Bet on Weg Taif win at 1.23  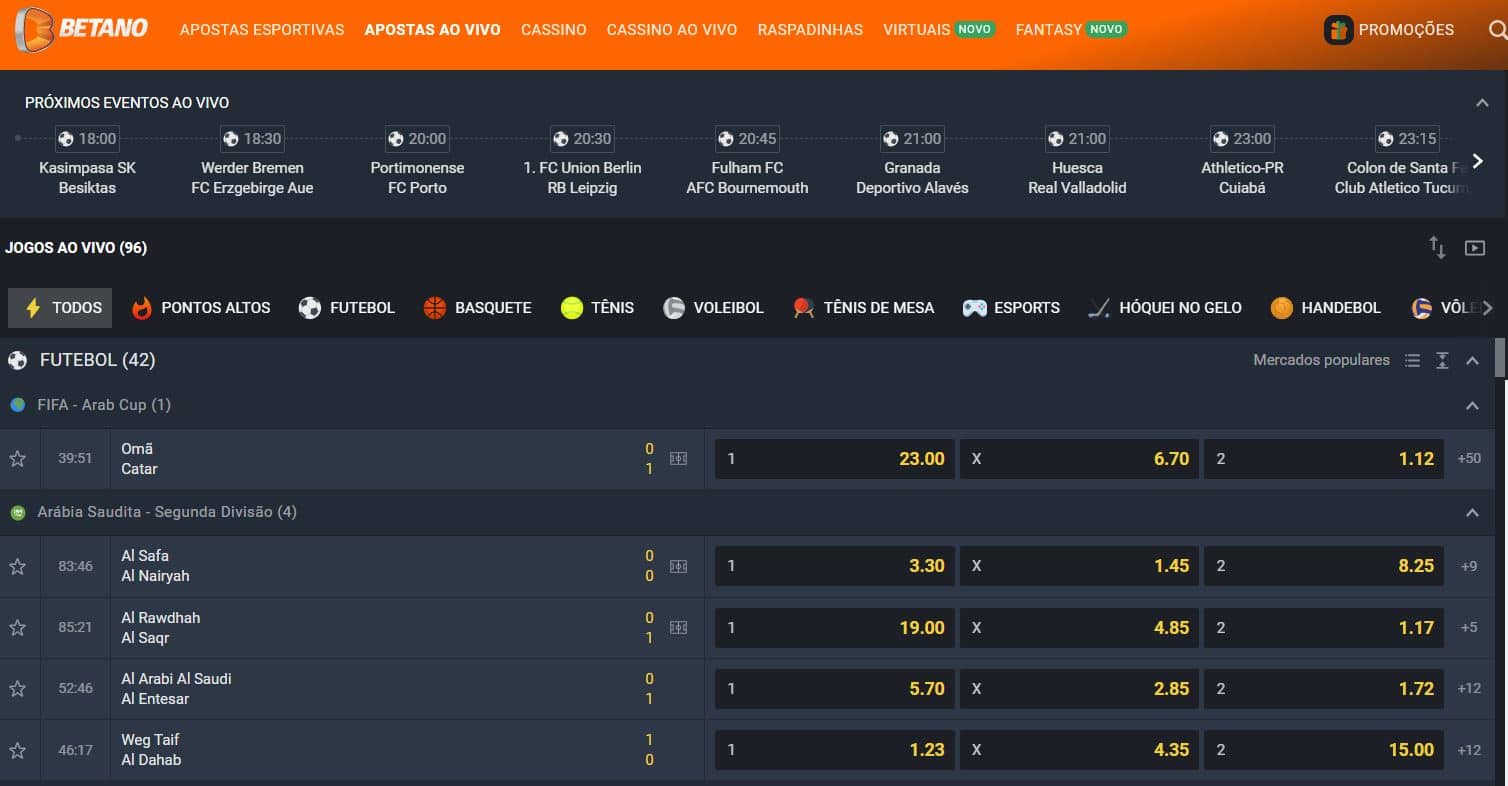click(835, 750)
